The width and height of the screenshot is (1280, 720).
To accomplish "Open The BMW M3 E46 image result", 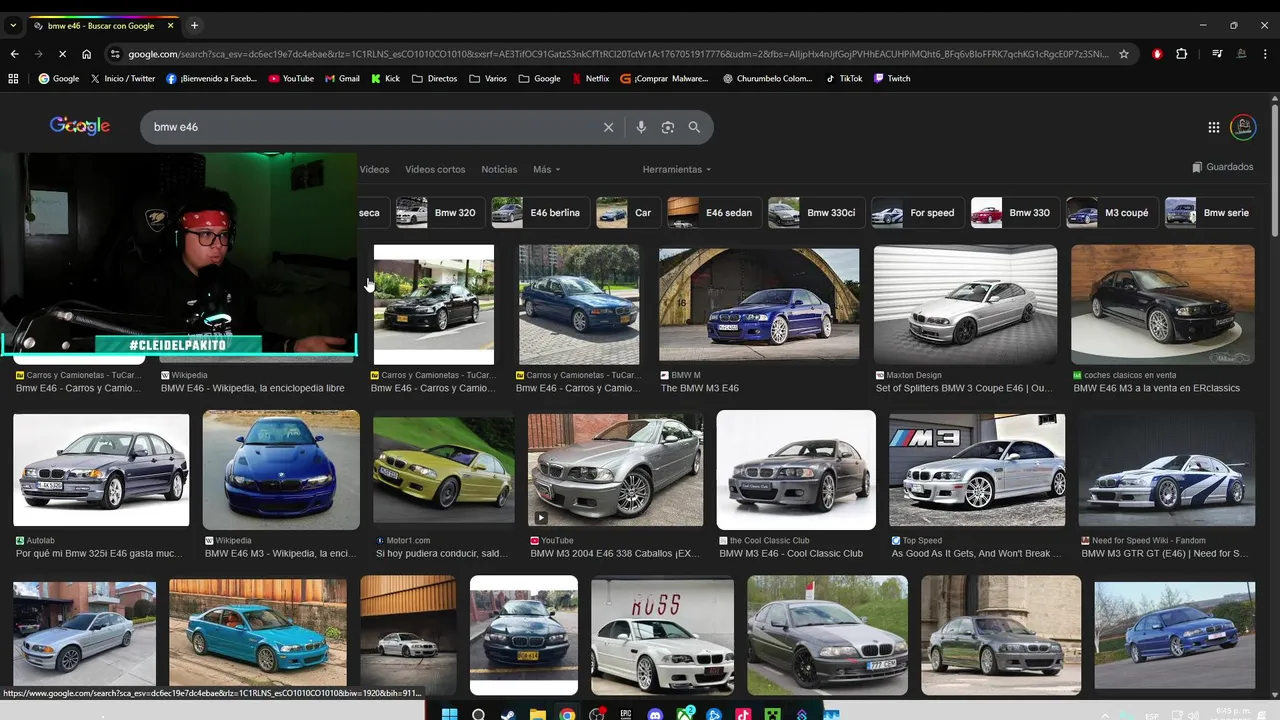I will [x=759, y=304].
